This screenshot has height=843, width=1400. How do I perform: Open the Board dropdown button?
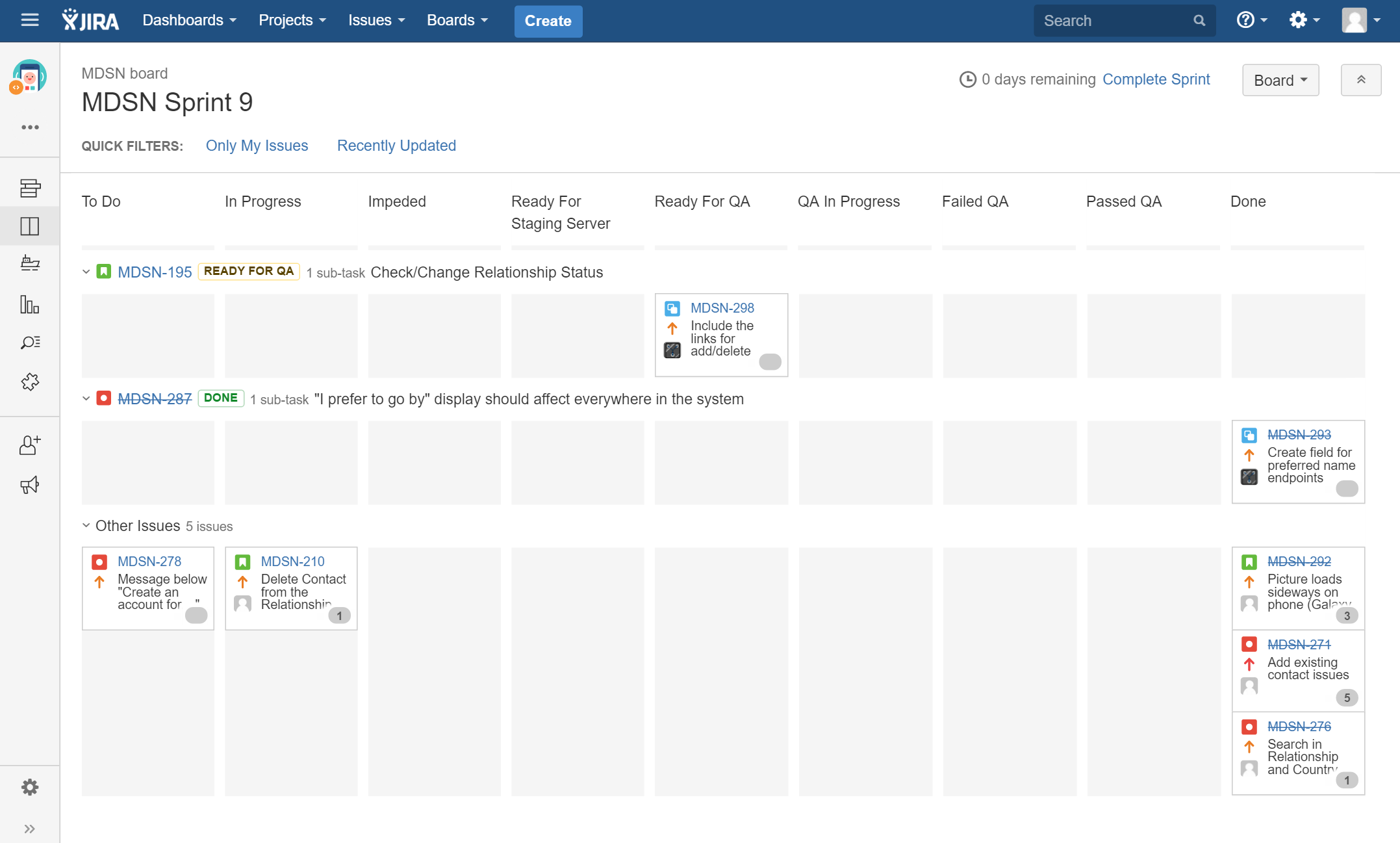pos(1280,80)
